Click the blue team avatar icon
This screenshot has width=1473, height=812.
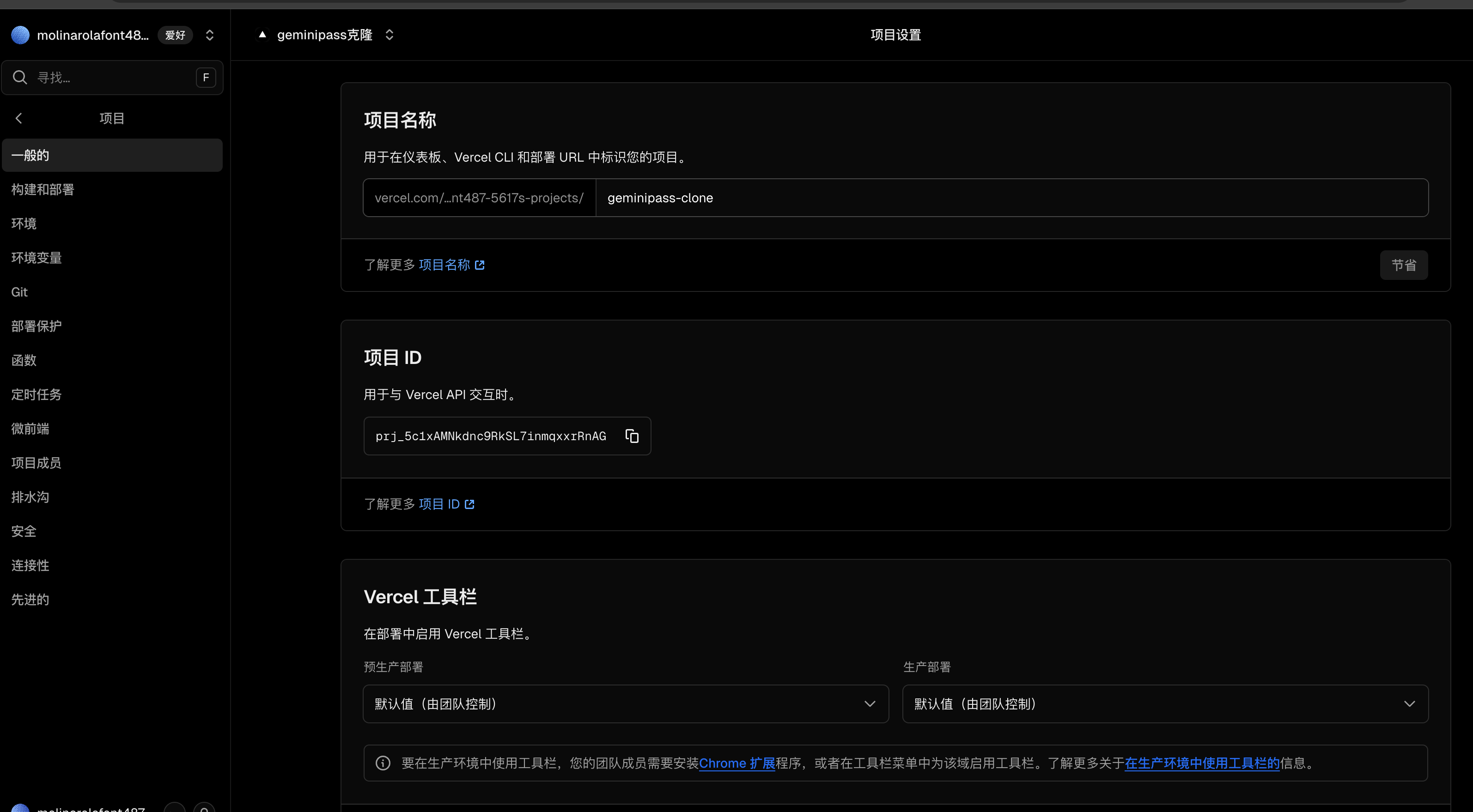21,35
